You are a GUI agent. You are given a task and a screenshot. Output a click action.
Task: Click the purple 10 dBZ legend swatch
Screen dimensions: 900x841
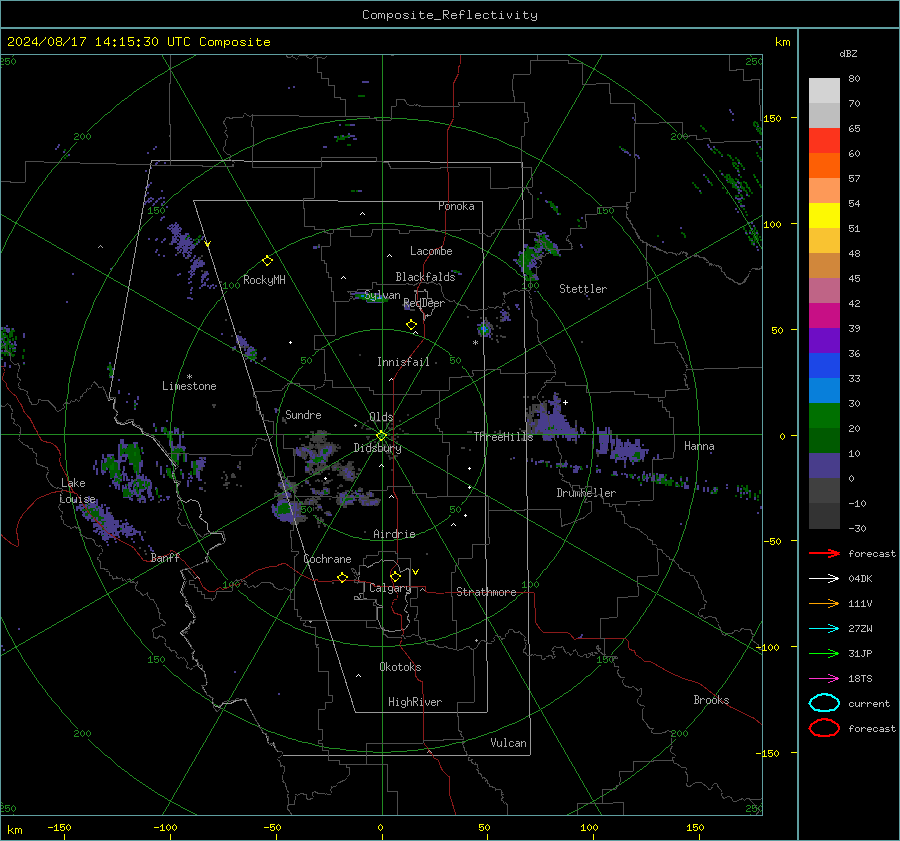pos(824,465)
